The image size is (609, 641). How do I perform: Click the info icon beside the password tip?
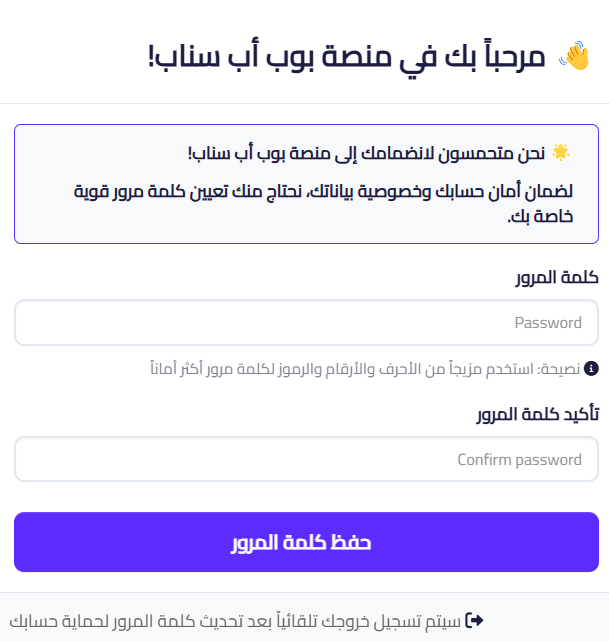coord(591,368)
